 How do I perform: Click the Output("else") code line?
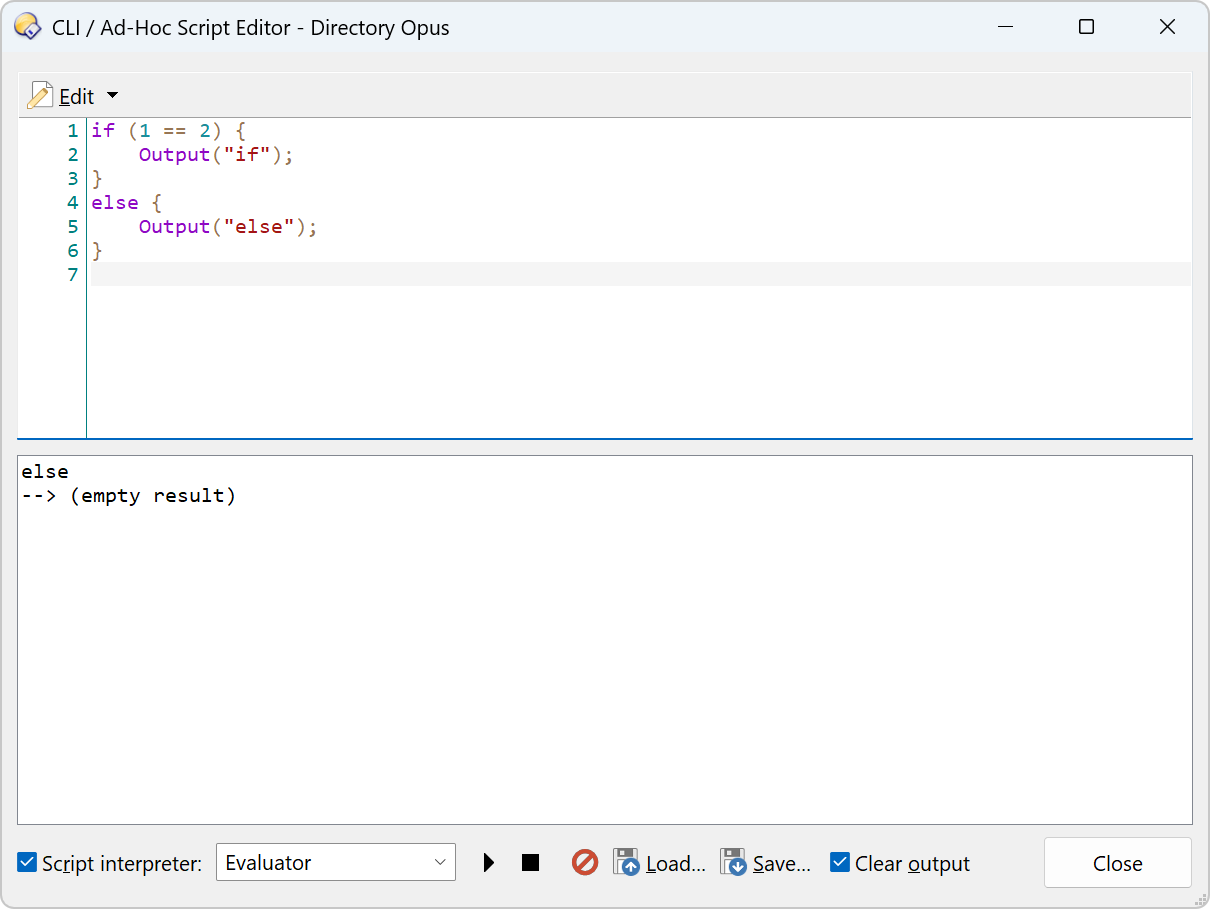pos(227,227)
